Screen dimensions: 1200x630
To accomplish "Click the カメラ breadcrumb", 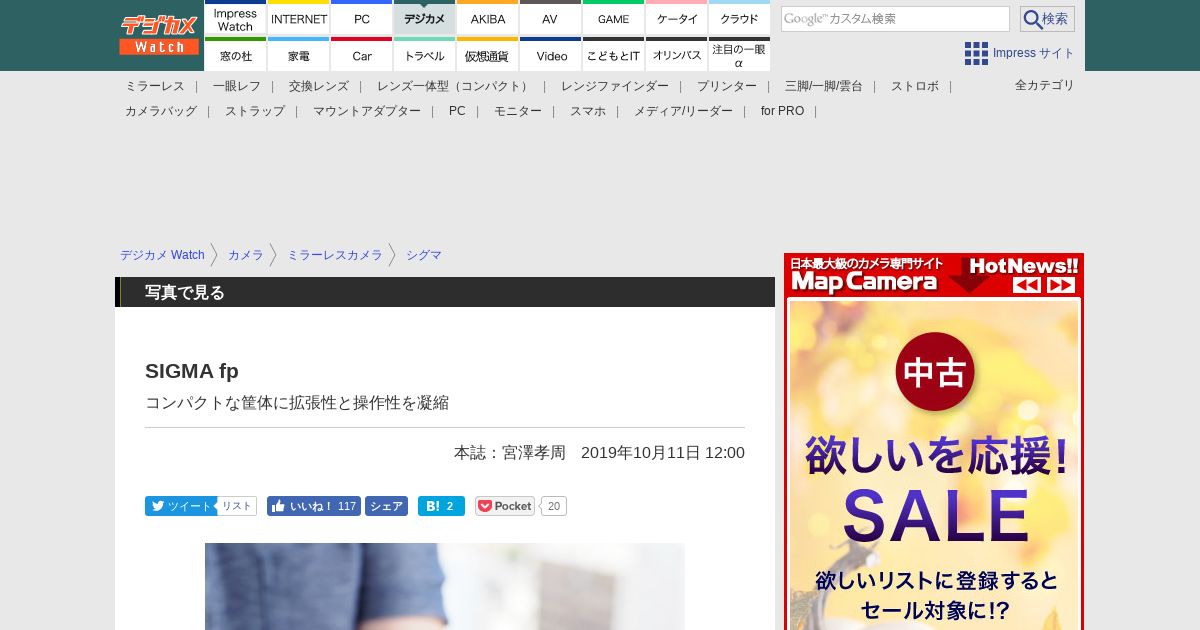I will coord(246,255).
